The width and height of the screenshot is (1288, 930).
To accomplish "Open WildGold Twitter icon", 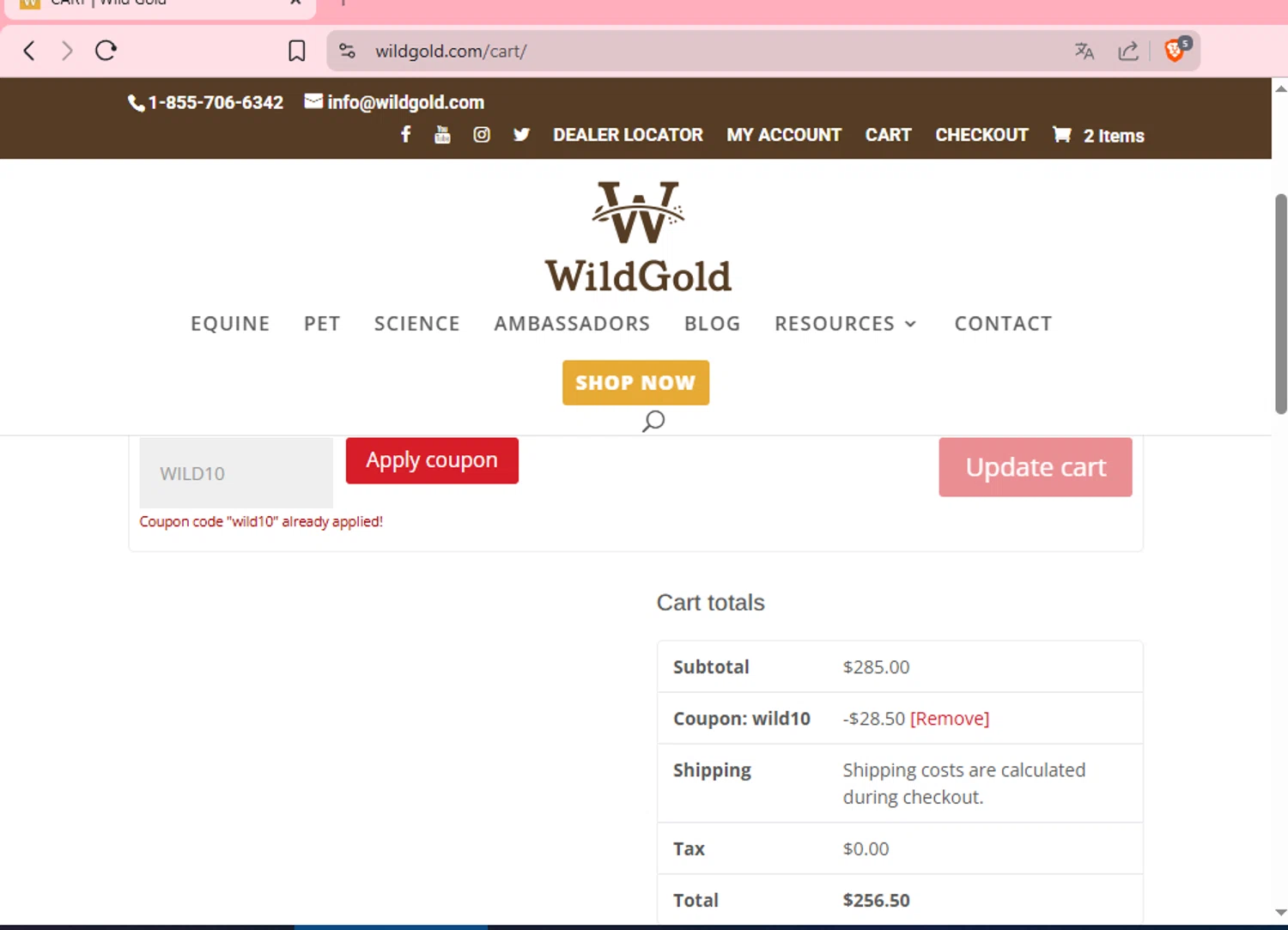I will pos(521,134).
